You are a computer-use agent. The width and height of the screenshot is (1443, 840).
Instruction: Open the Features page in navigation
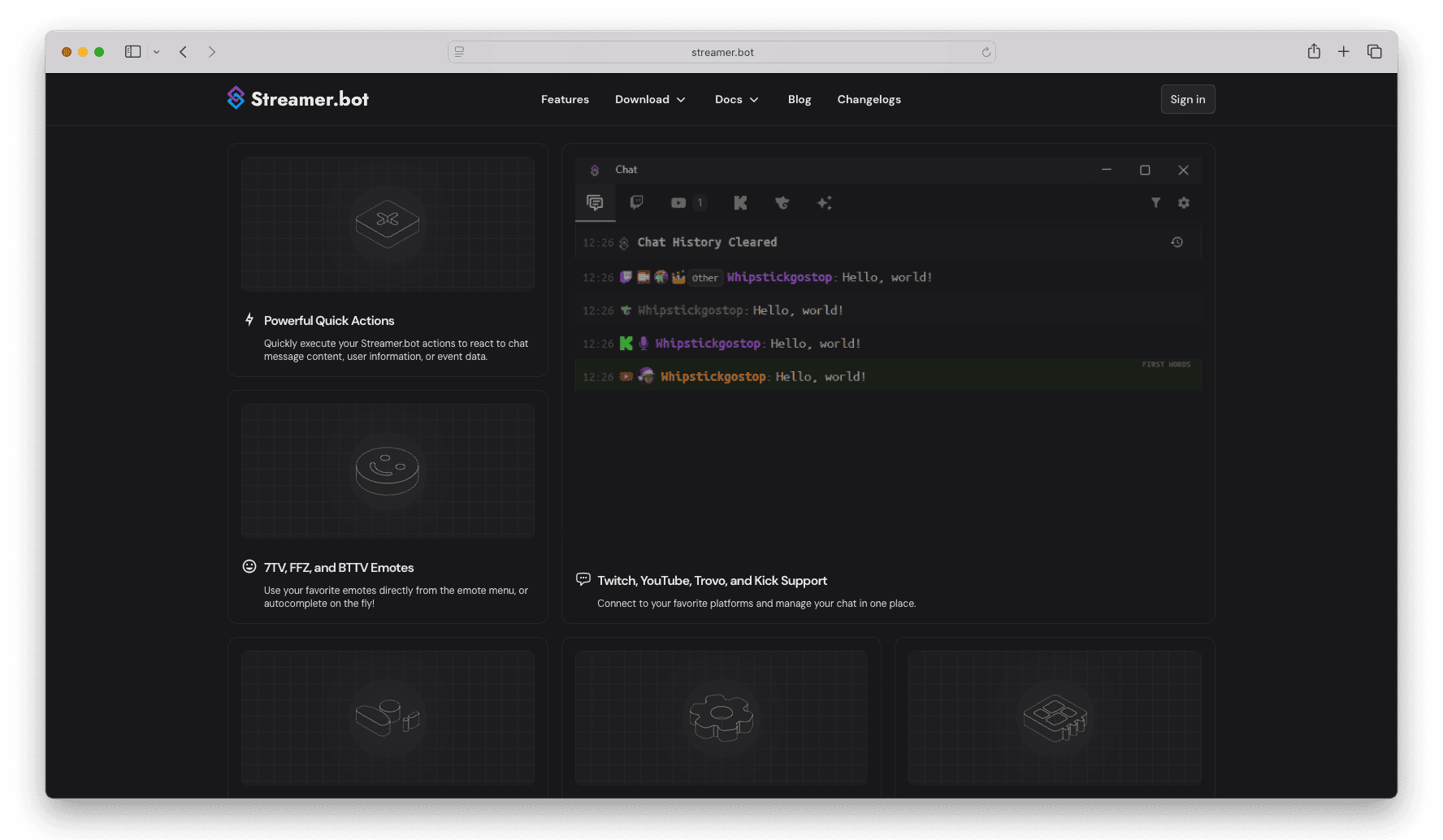[565, 99]
